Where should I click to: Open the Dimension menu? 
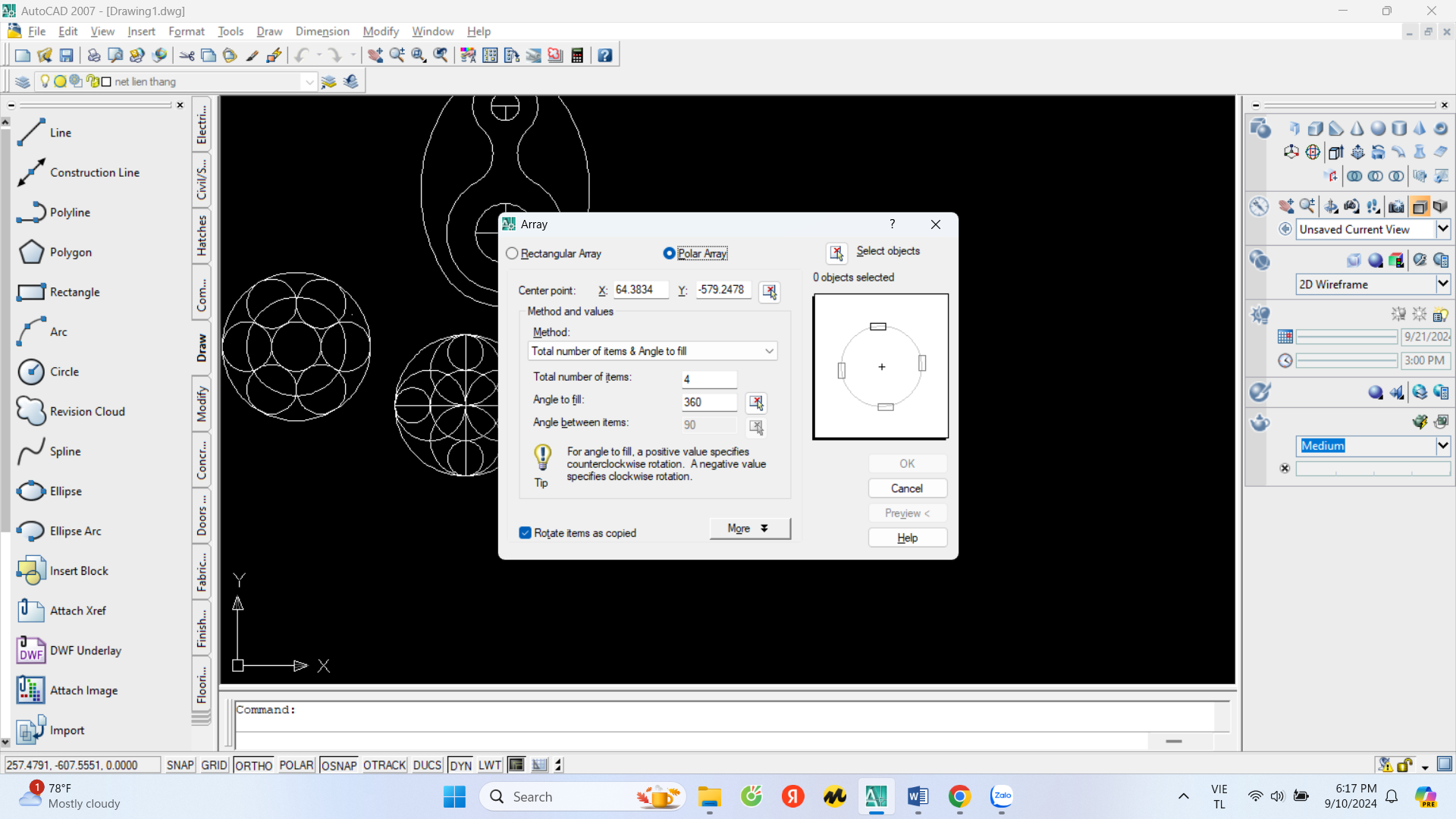tap(322, 31)
